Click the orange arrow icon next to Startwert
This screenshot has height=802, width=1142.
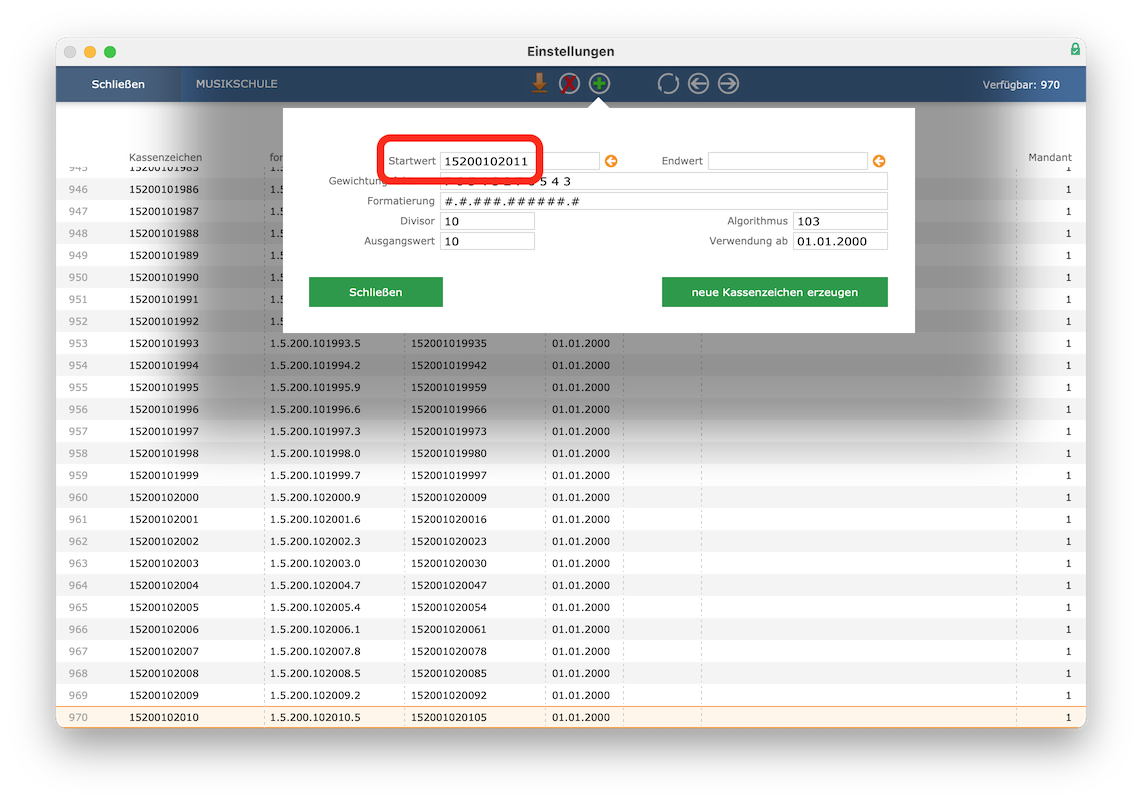coord(611,161)
